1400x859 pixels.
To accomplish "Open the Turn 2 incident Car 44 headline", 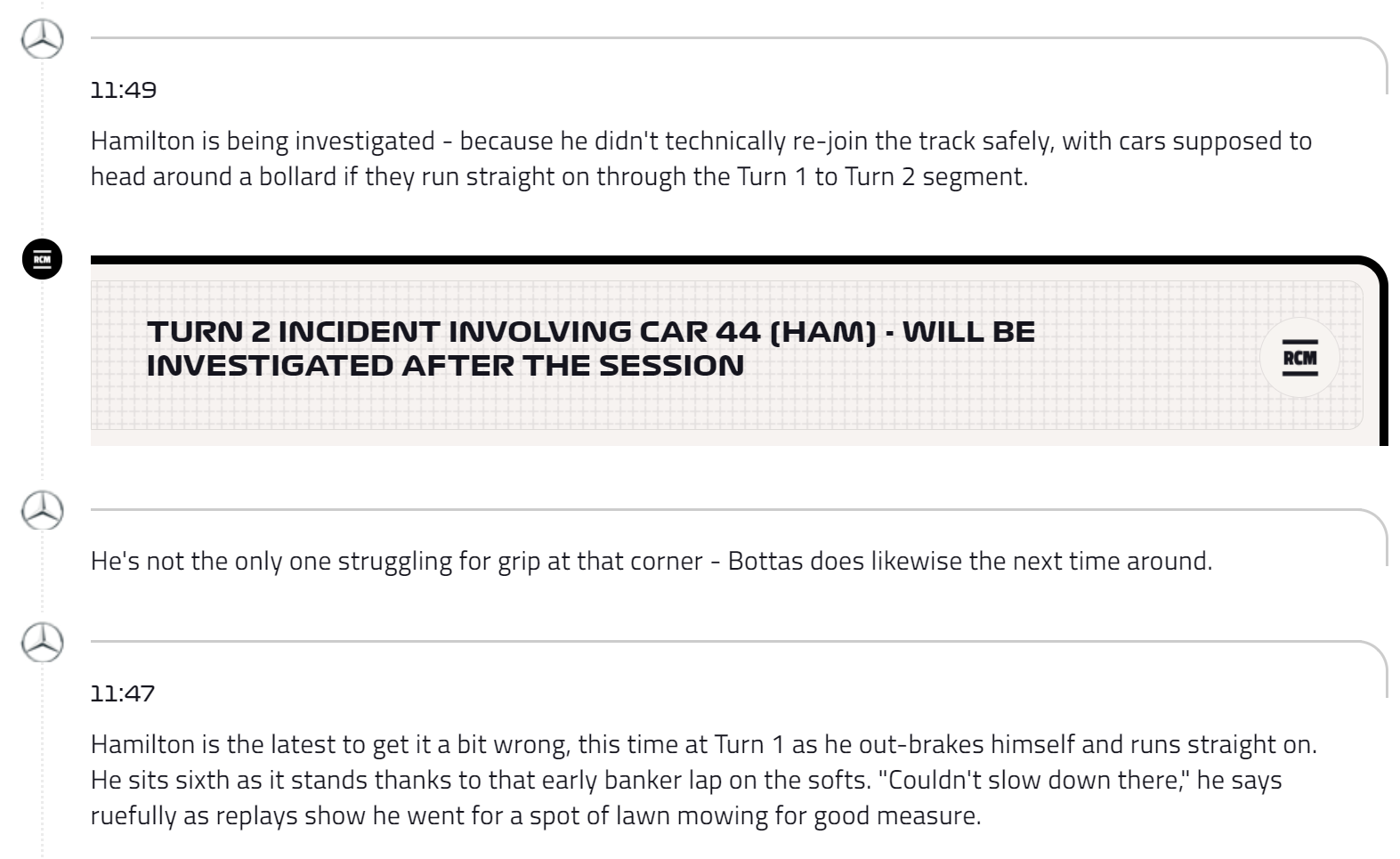I will (x=591, y=348).
